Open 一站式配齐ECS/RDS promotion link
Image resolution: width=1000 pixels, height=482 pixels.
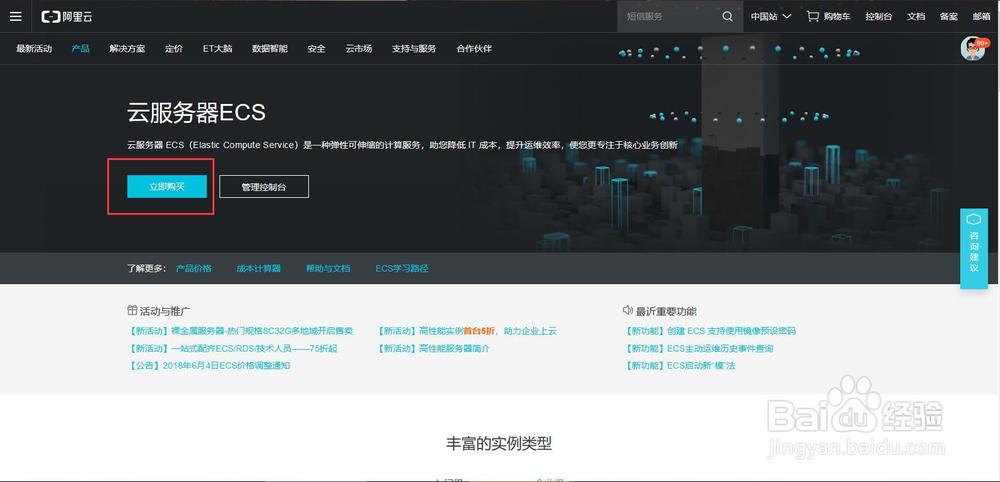click(232, 349)
